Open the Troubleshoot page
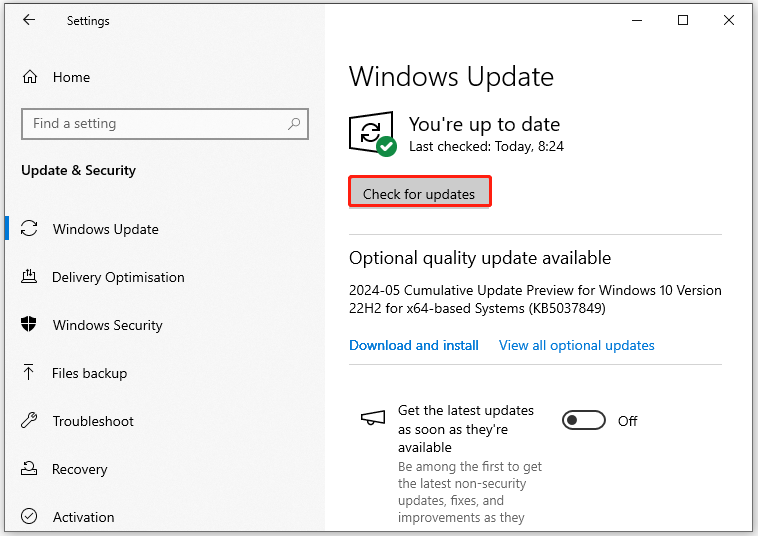This screenshot has width=758, height=536. click(x=93, y=421)
